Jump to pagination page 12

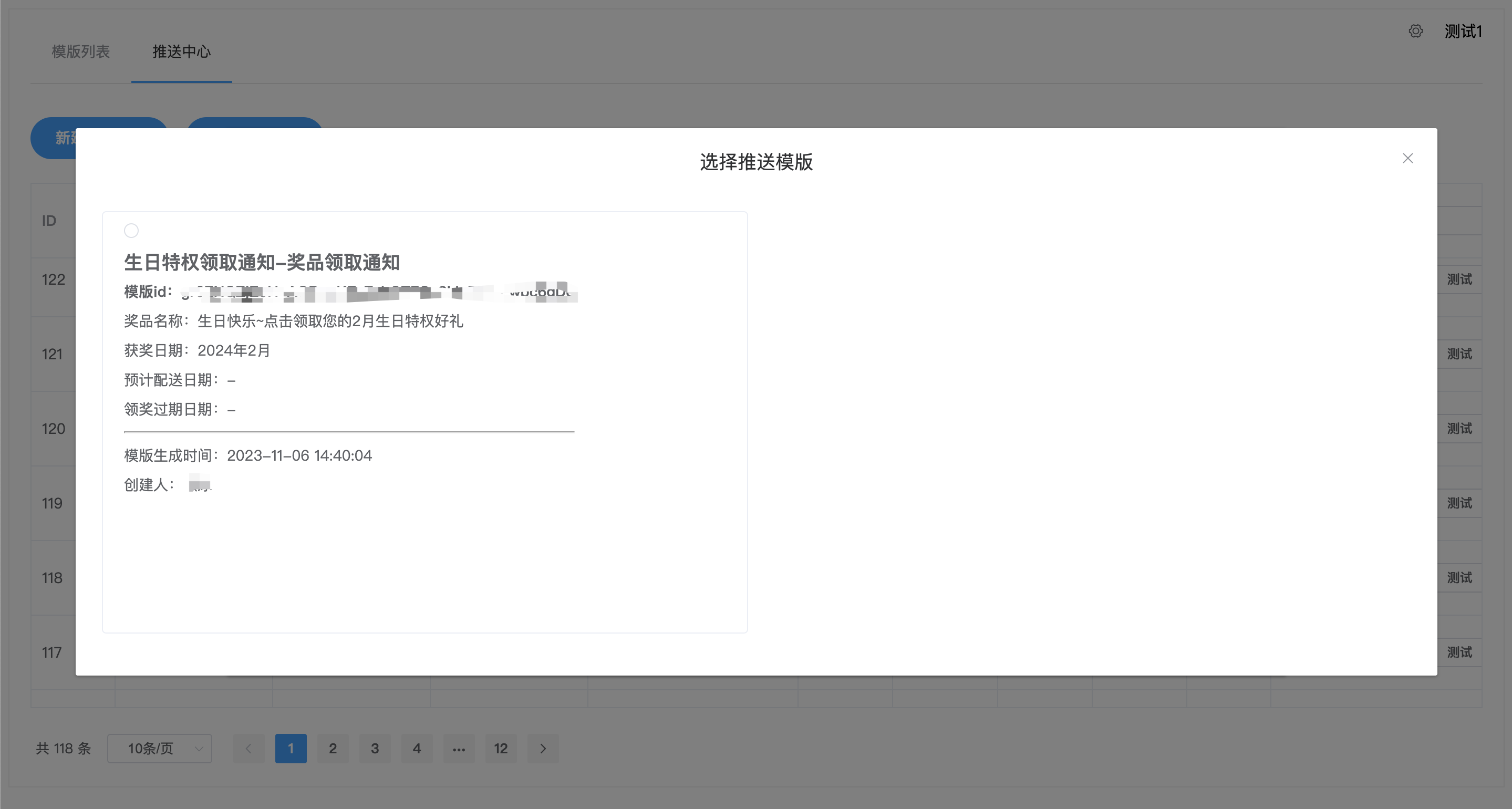click(501, 749)
